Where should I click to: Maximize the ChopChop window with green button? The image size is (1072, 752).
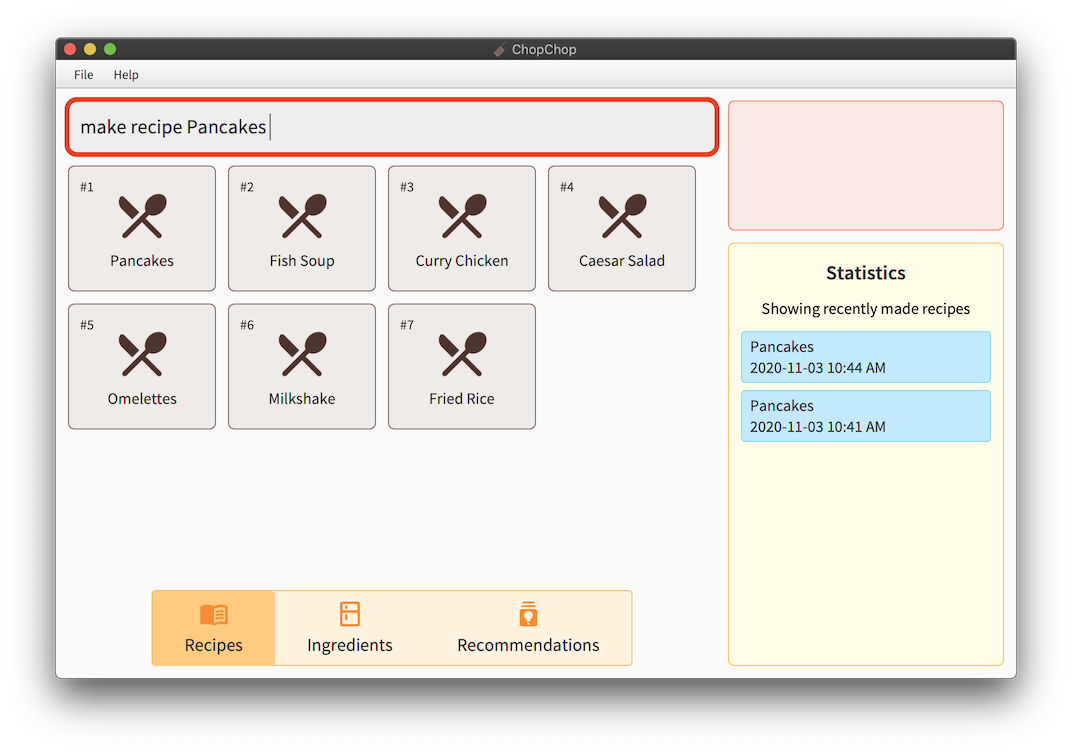[109, 49]
